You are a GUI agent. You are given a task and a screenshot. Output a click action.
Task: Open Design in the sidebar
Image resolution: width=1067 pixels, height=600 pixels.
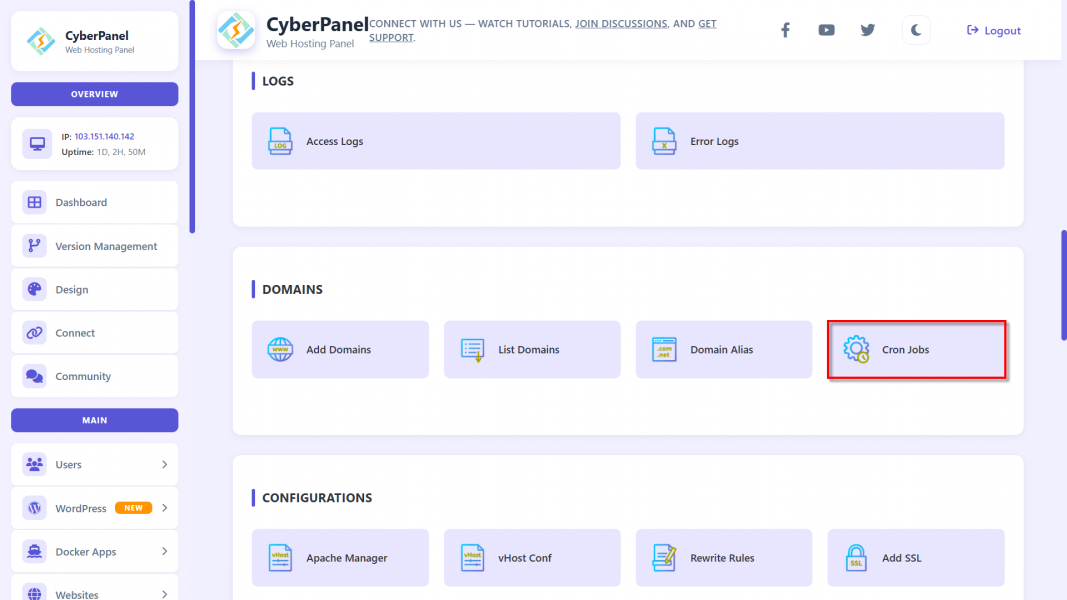[x=95, y=289]
